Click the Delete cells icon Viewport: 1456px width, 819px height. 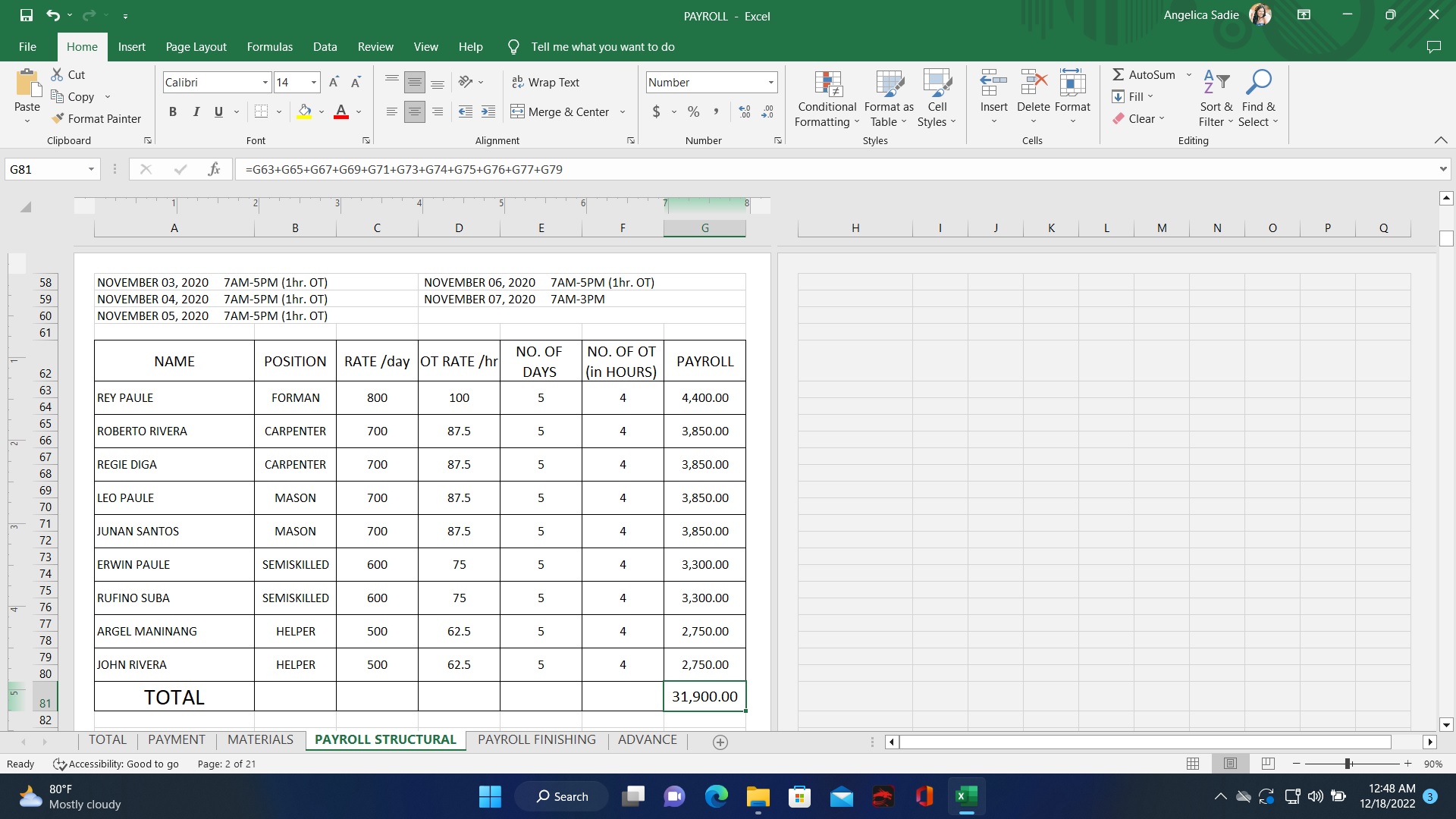point(1033,83)
